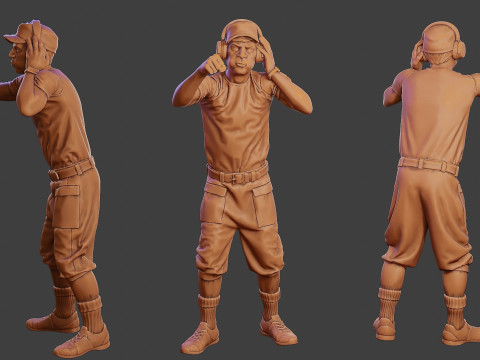Select the front-facing figure model
Viewport: 480px width, 360px height.
click(242, 187)
